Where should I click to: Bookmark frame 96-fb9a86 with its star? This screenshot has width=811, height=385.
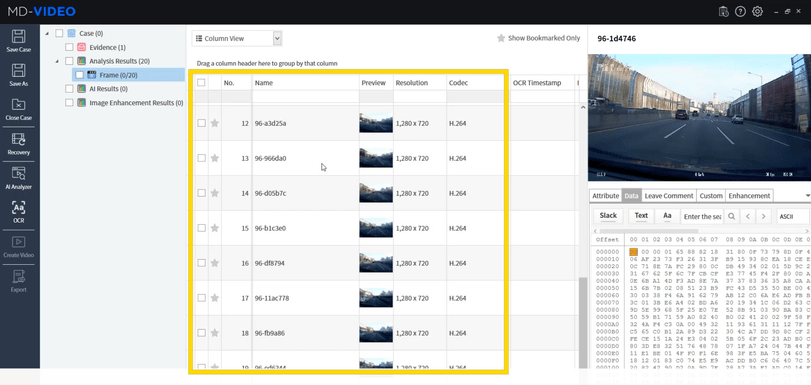click(x=215, y=333)
